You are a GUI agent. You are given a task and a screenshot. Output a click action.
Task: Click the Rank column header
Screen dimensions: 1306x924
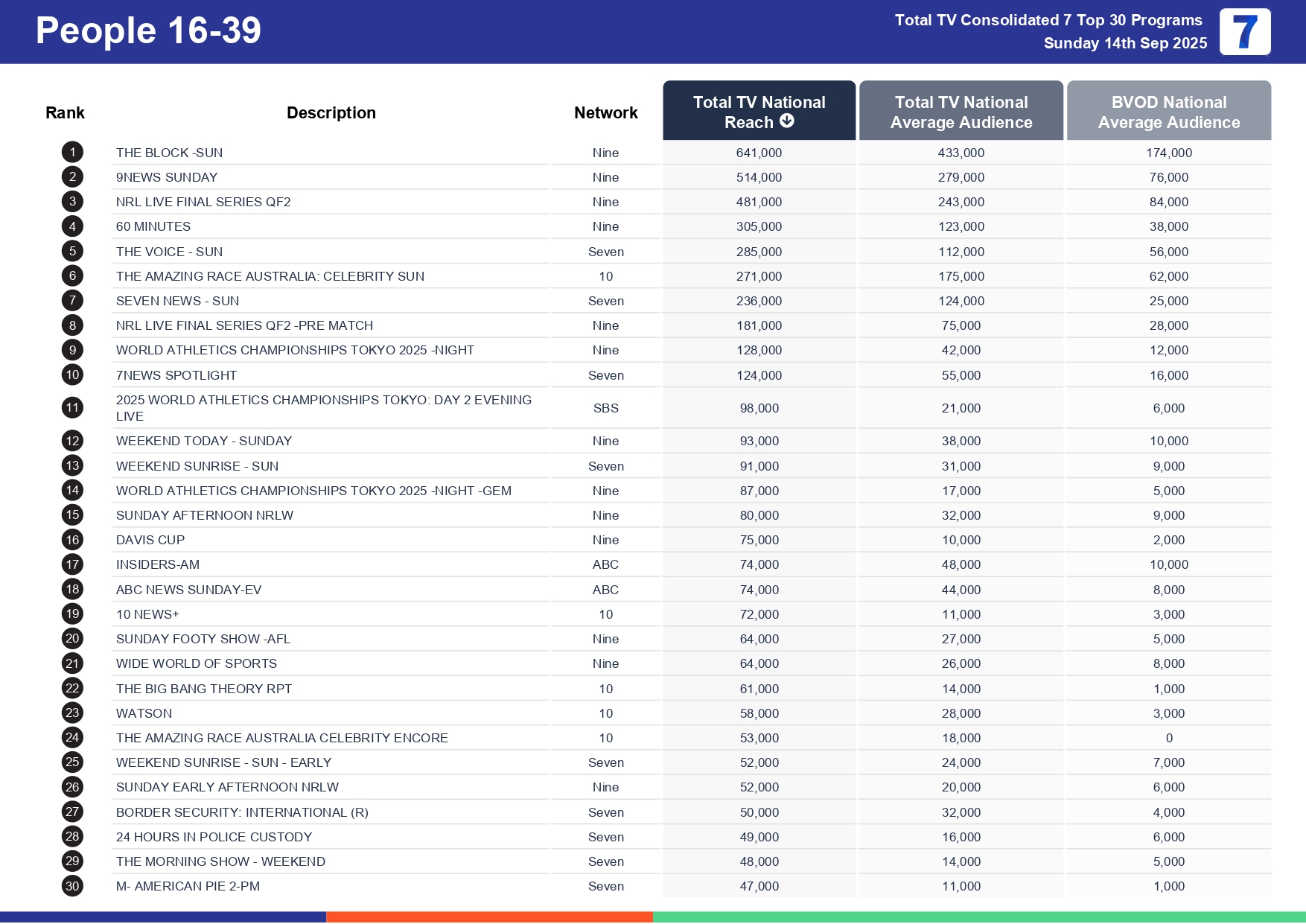pyautogui.click(x=66, y=112)
